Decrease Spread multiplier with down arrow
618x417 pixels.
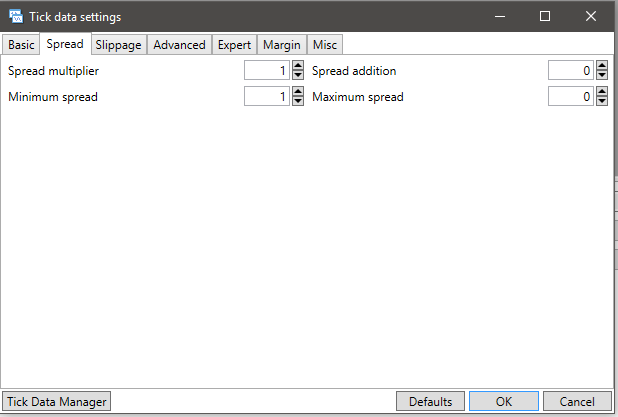point(298,75)
